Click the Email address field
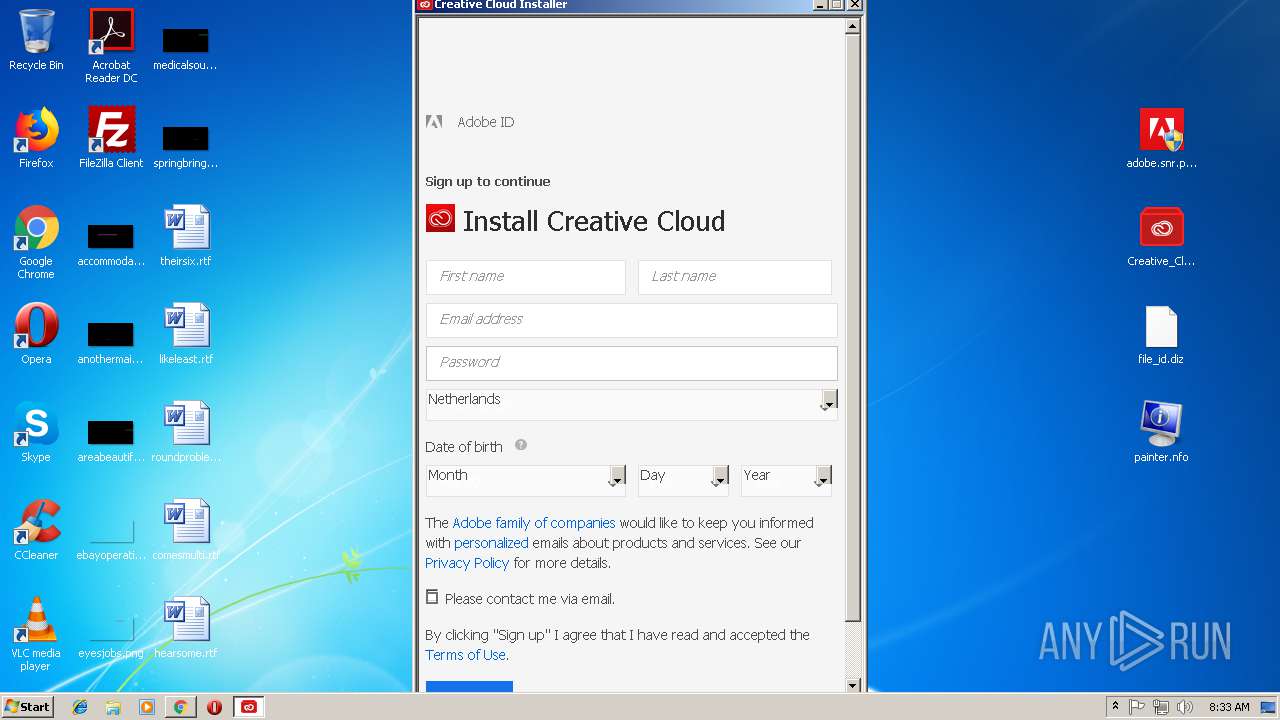1280x720 pixels. [x=632, y=320]
